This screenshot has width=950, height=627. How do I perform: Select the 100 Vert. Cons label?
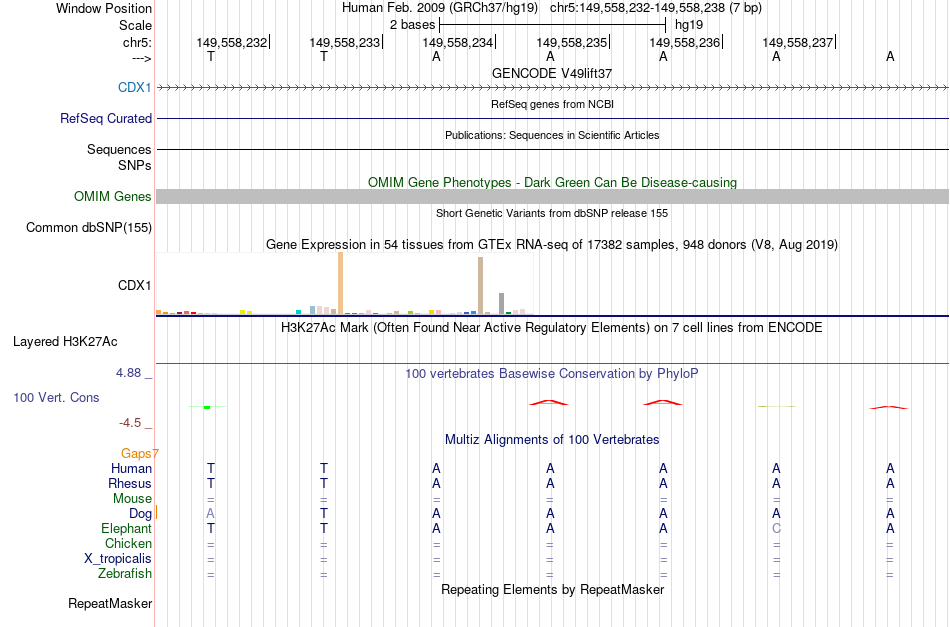point(56,397)
